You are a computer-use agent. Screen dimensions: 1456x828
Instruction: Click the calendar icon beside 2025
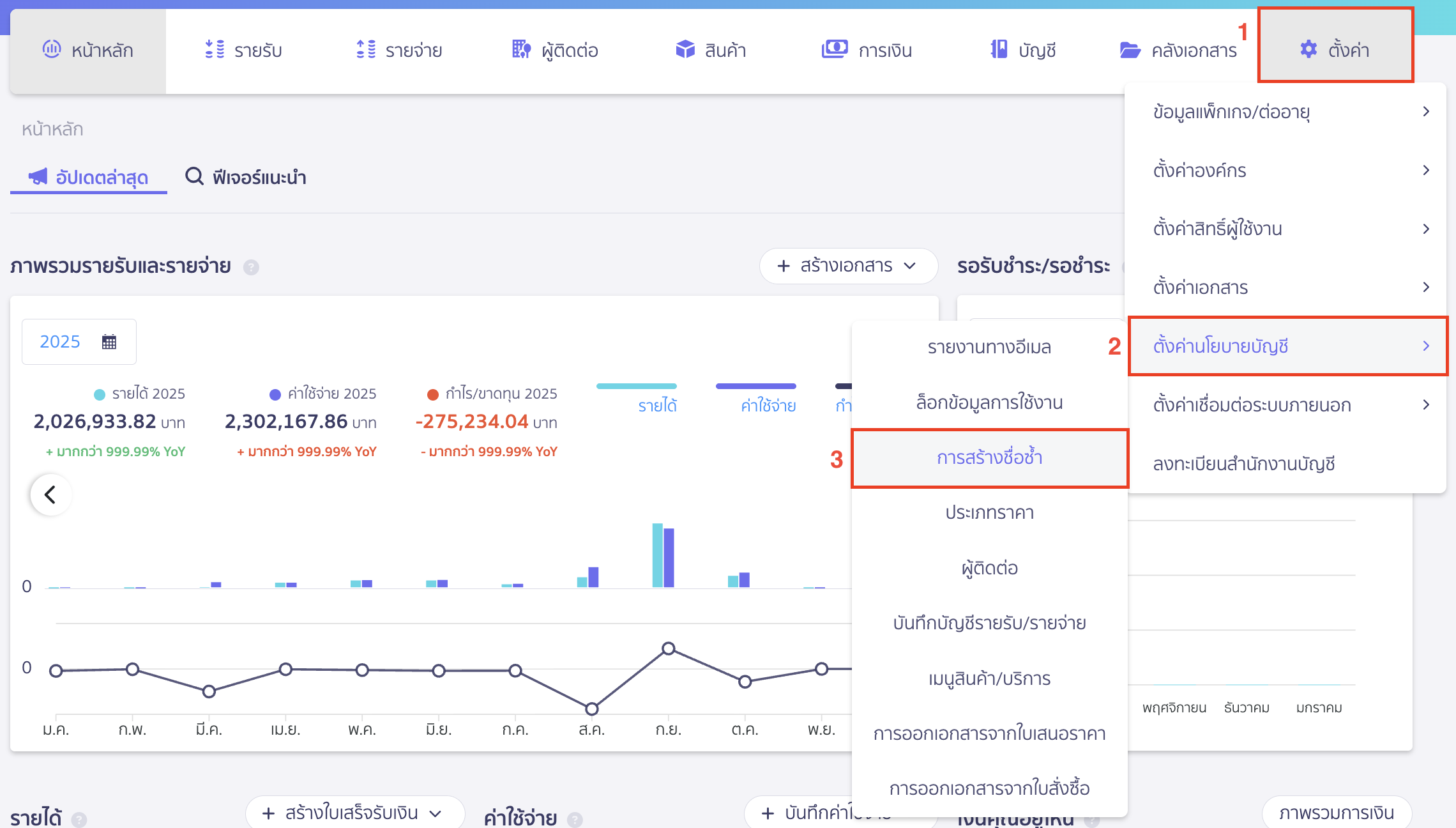click(110, 342)
